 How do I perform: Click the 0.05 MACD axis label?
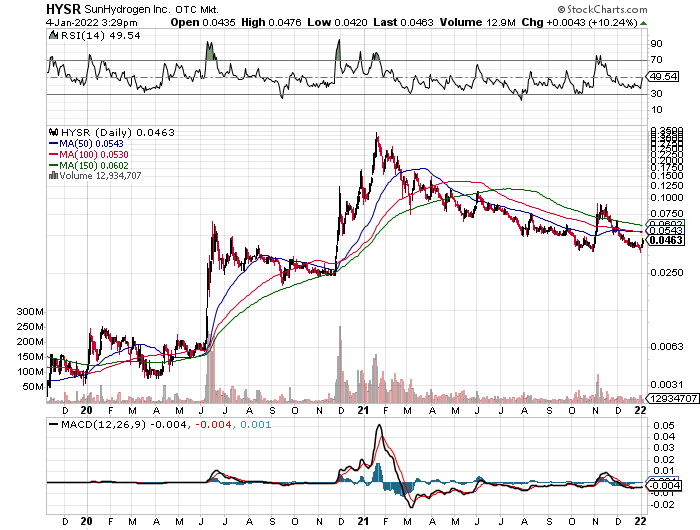pos(664,426)
